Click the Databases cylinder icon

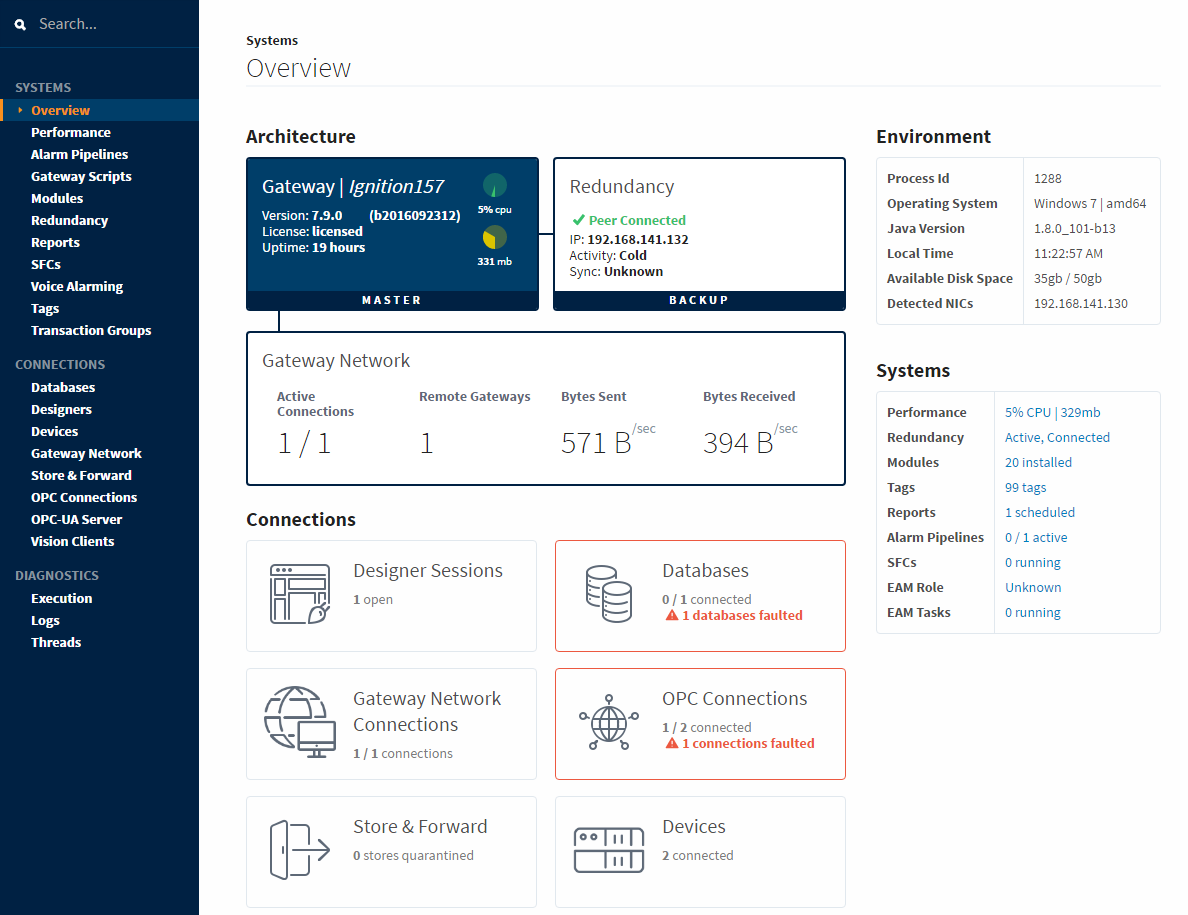pyautogui.click(x=609, y=594)
